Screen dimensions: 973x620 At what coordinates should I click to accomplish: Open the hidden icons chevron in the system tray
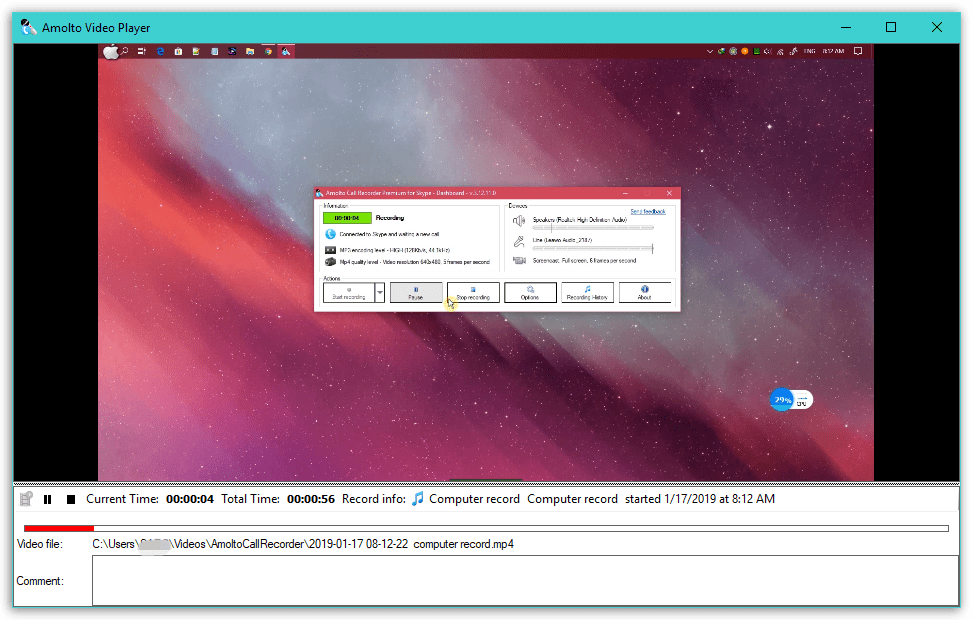click(709, 50)
